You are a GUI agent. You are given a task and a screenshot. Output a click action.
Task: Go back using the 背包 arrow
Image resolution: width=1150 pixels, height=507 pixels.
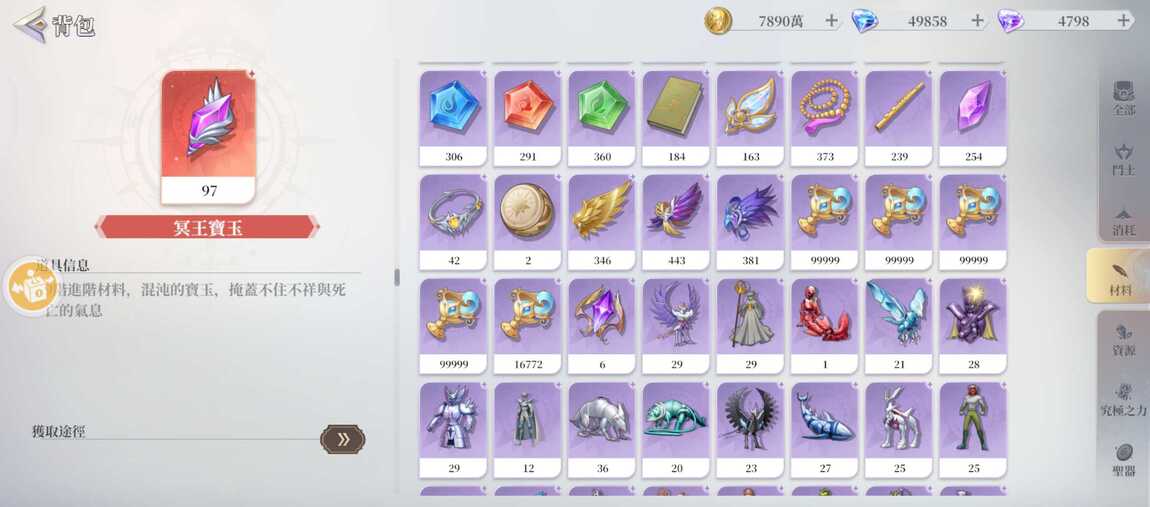pyautogui.click(x=31, y=24)
